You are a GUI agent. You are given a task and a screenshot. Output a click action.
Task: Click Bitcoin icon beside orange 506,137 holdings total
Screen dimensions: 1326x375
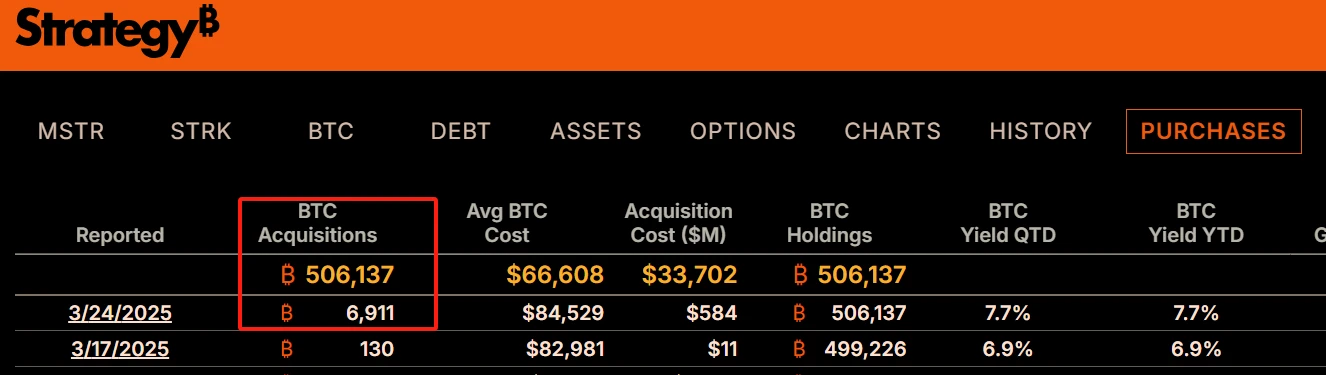click(x=799, y=275)
